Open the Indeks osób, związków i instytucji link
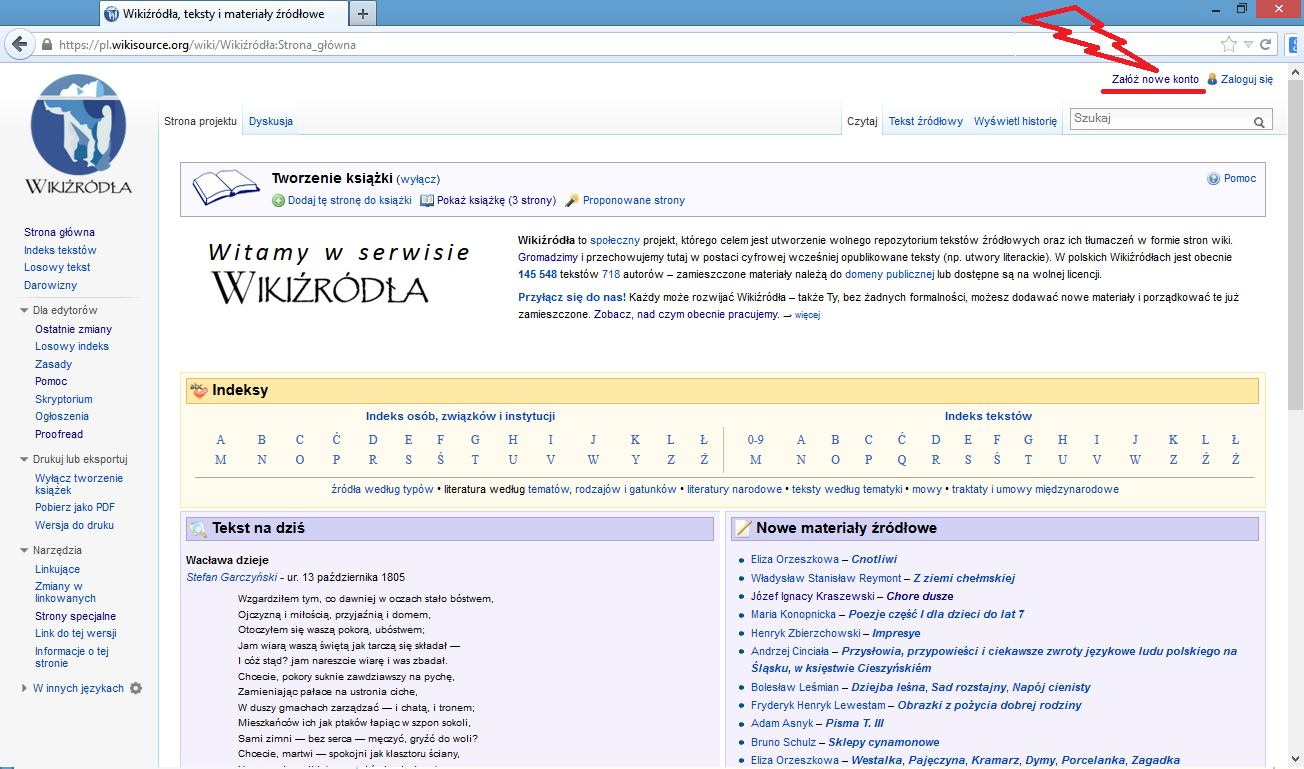 [x=460, y=416]
